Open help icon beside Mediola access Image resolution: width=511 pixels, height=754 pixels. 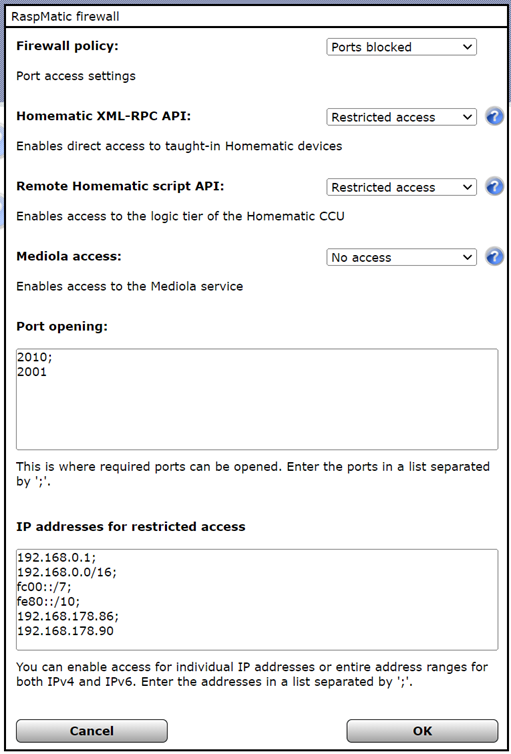tap(494, 257)
